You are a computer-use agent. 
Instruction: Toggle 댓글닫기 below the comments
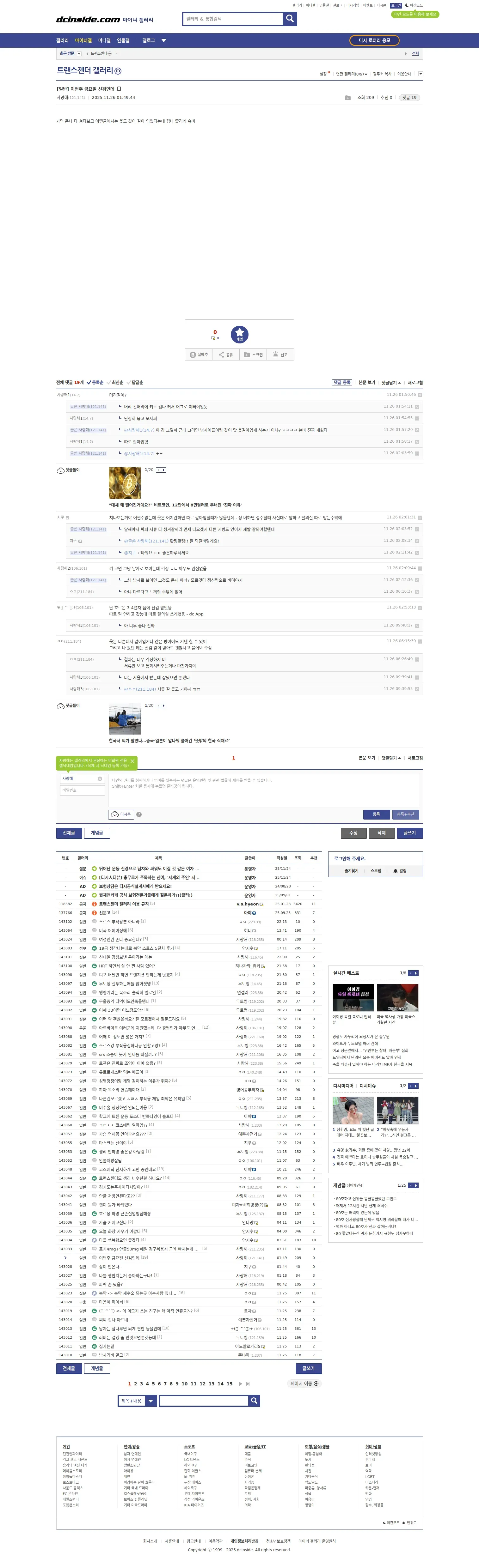(x=391, y=758)
